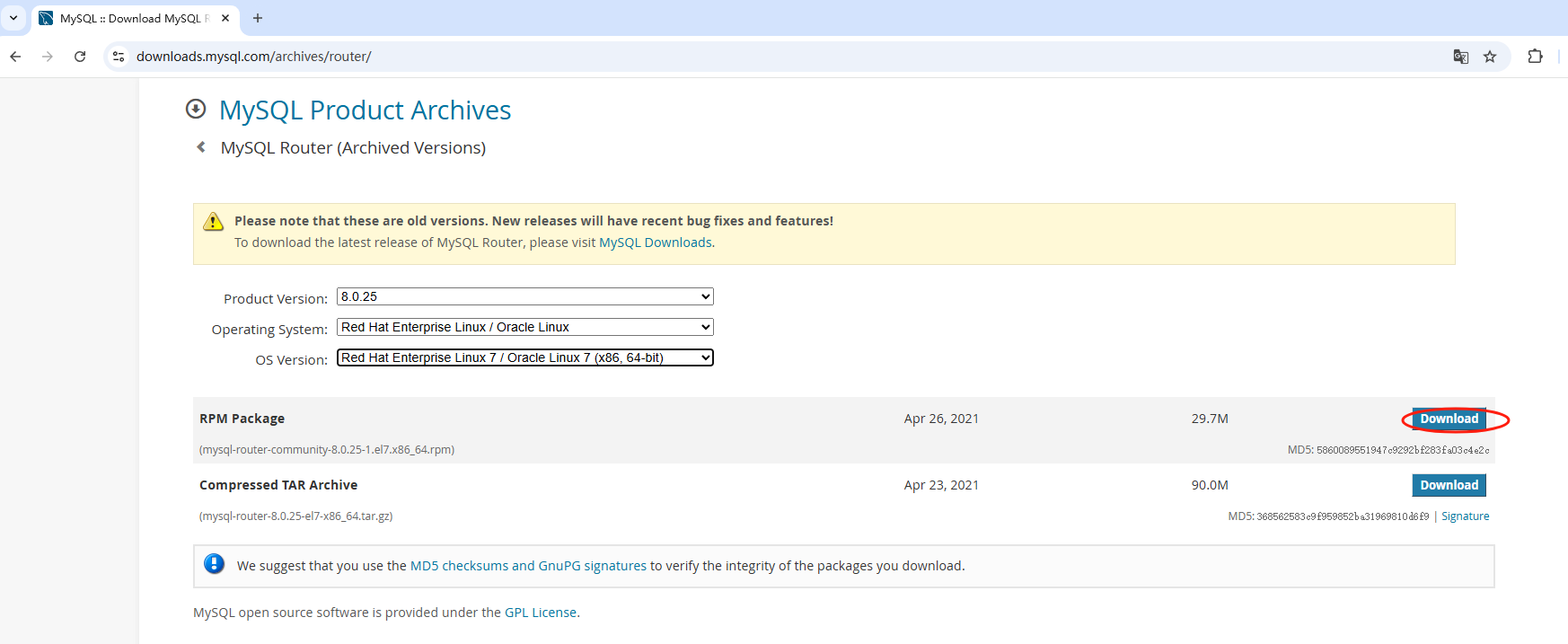Open the Operating System dropdown

pos(525,327)
